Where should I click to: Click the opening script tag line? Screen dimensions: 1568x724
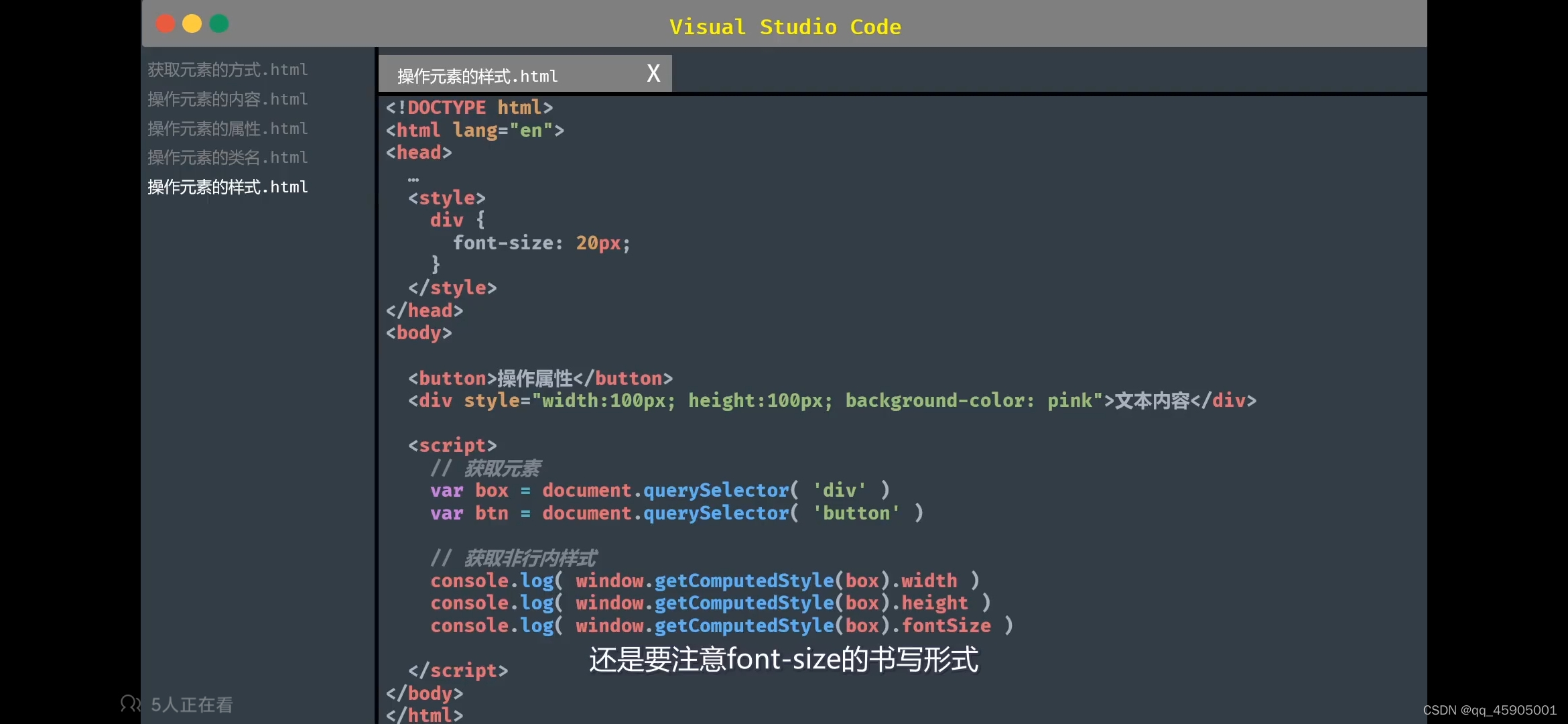(452, 446)
